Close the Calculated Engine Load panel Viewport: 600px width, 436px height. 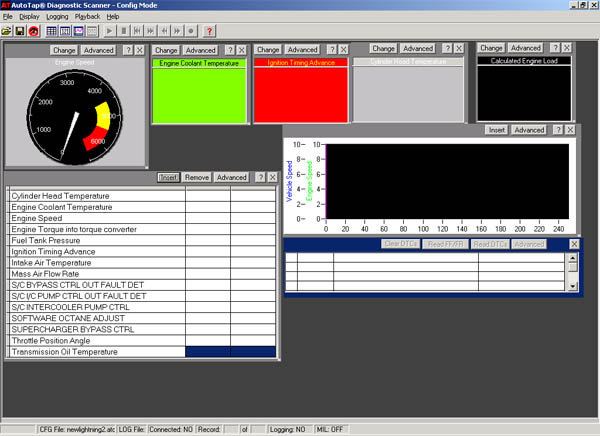(580, 48)
